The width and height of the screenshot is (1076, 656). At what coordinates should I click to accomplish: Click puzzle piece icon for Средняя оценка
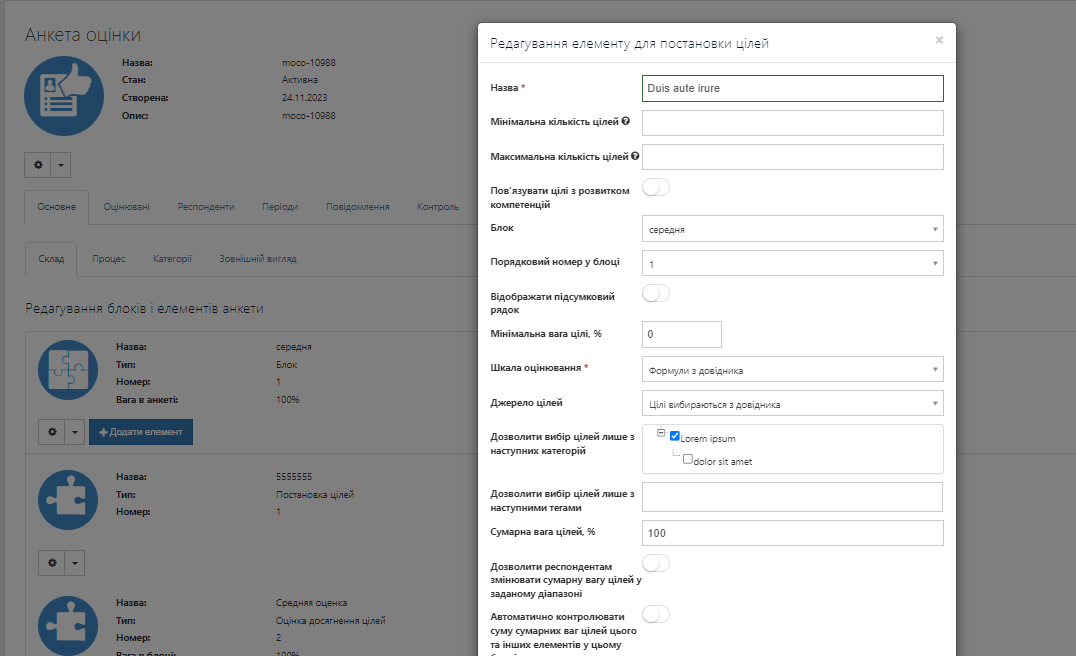click(x=68, y=625)
